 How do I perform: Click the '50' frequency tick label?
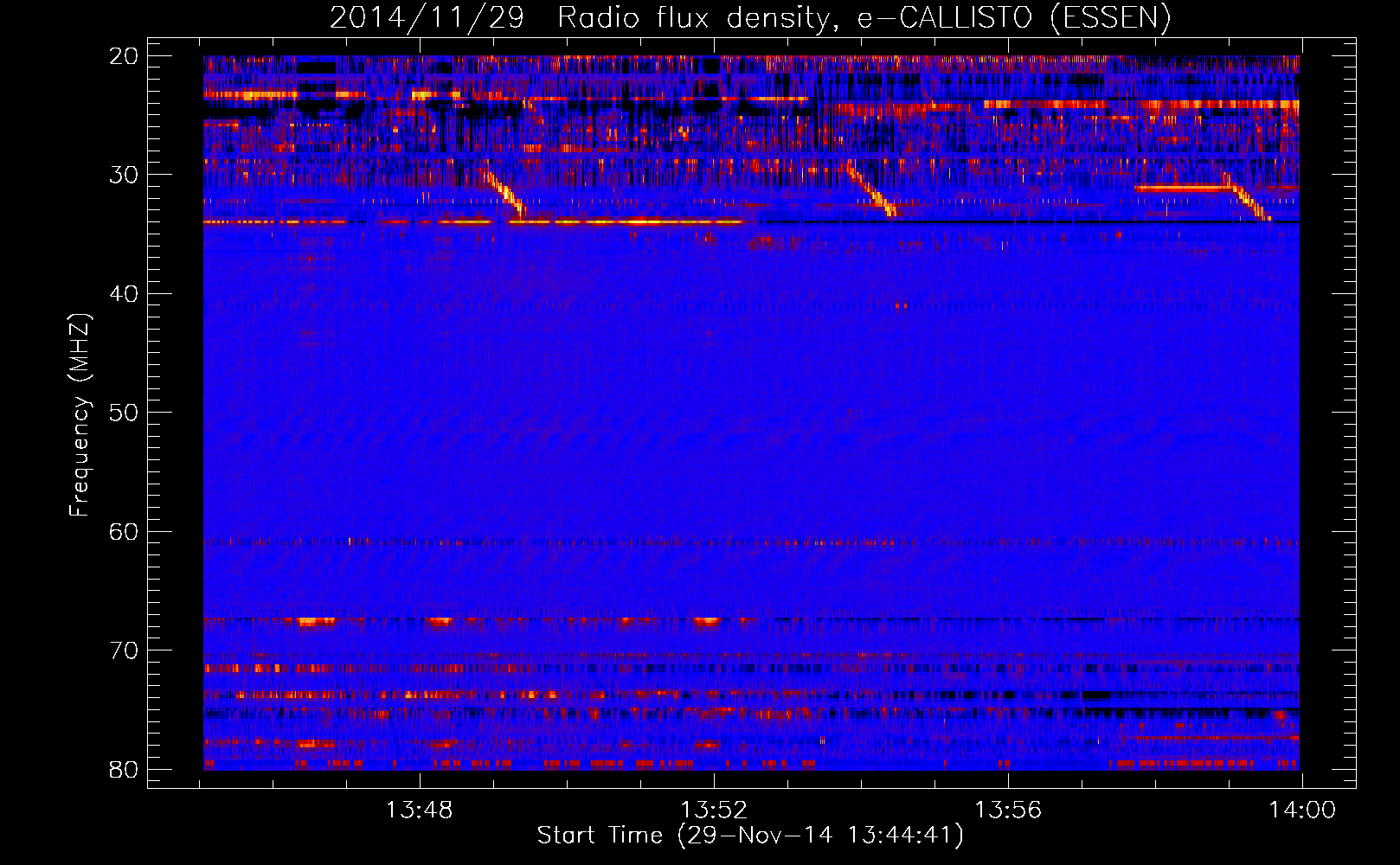tap(124, 413)
